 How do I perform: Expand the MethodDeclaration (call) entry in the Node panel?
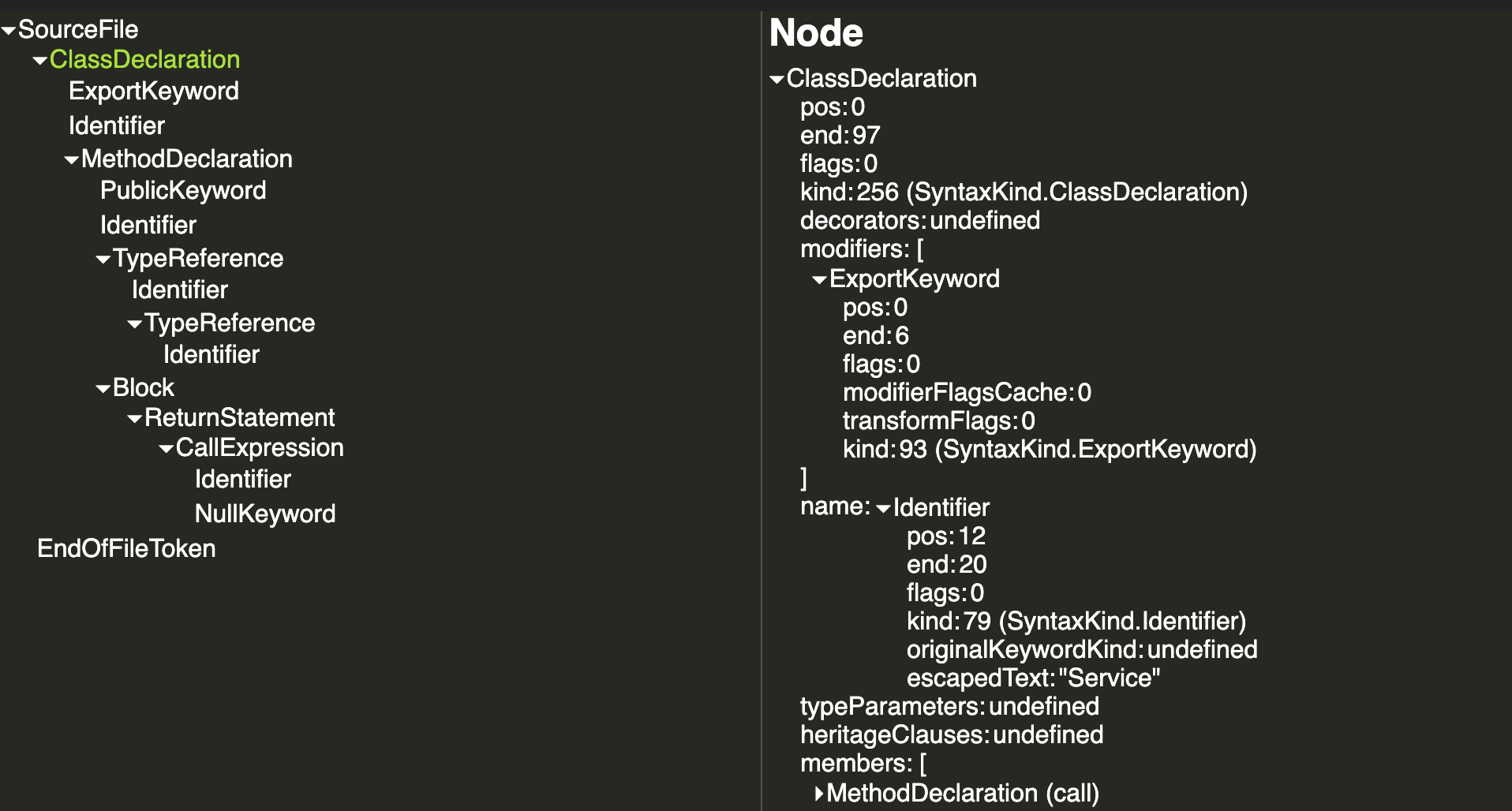tap(818, 793)
